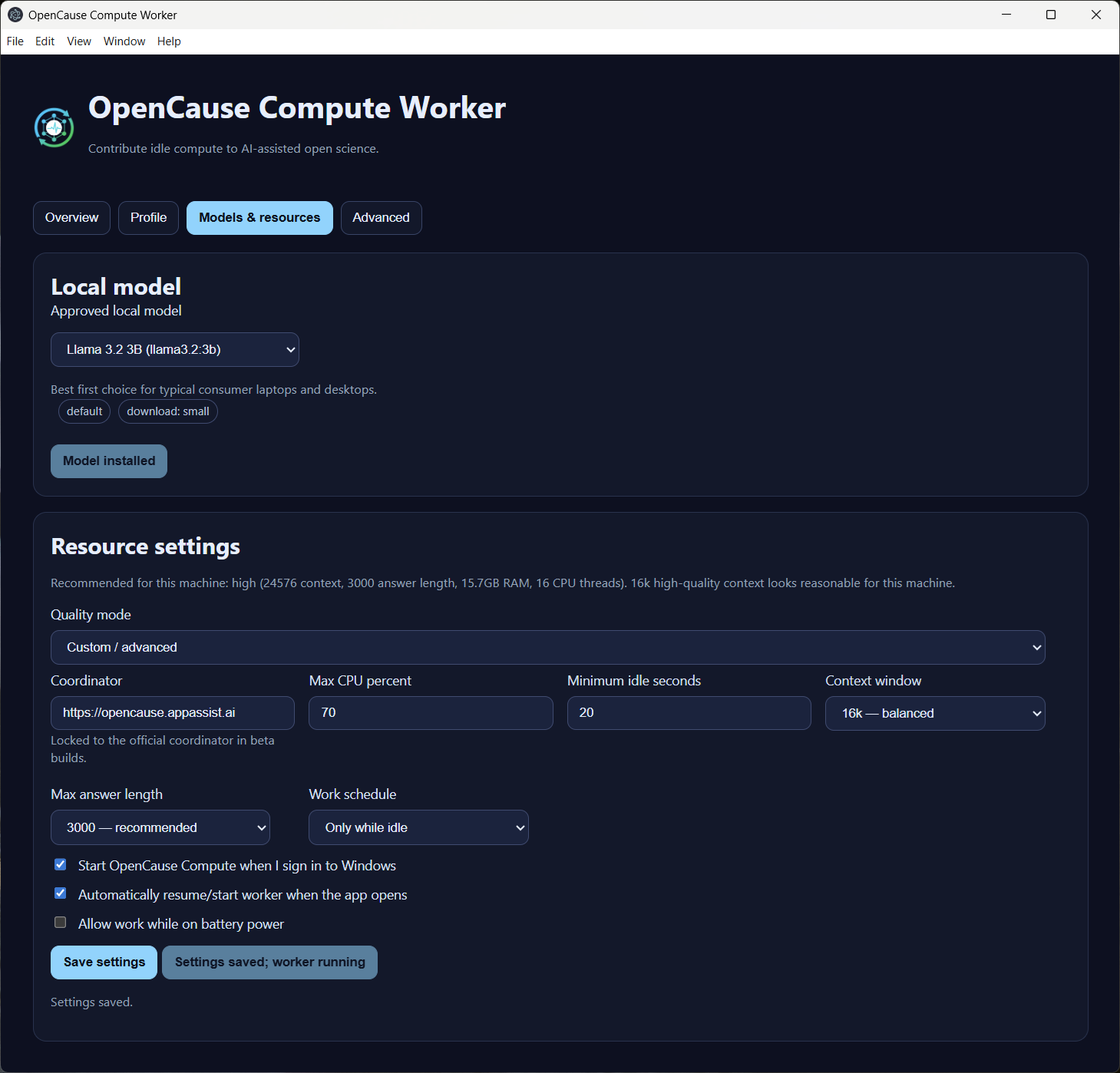Viewport: 1120px width, 1073px height.
Task: Minimize the OpenCause Compute Worker window
Action: (x=1006, y=15)
